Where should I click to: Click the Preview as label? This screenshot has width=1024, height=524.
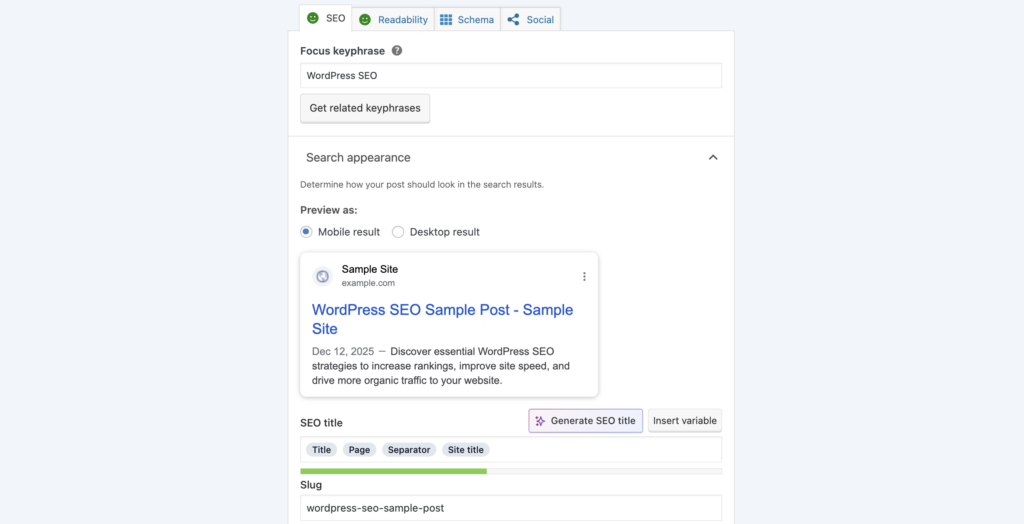point(328,210)
